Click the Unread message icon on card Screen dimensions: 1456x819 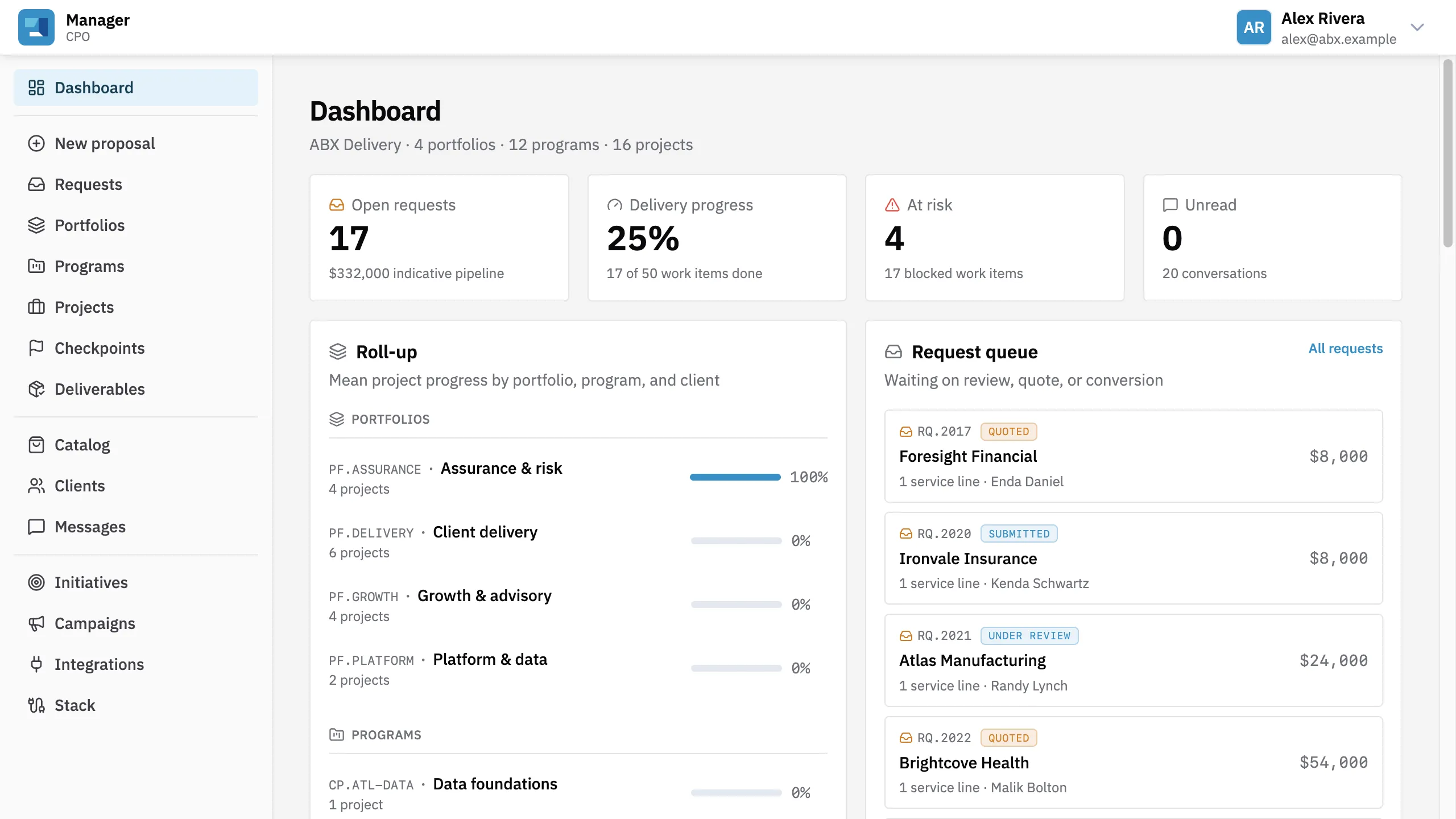coord(1170,205)
